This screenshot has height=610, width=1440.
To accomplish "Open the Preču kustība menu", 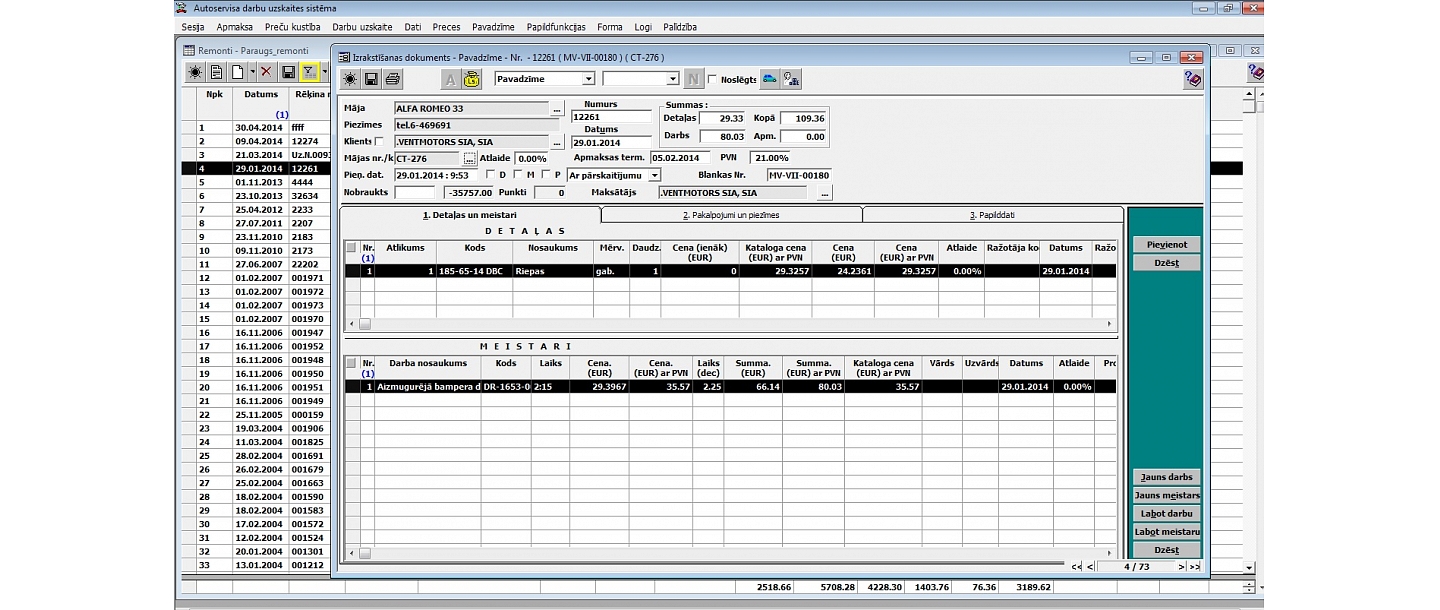I will coord(293,27).
